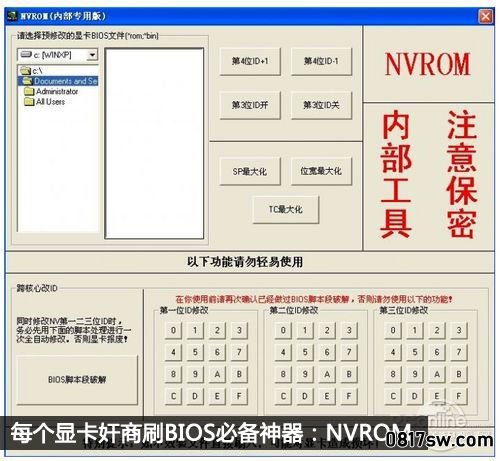
Task: Pick 6 in 第三位ID修改 group
Action: point(437,352)
